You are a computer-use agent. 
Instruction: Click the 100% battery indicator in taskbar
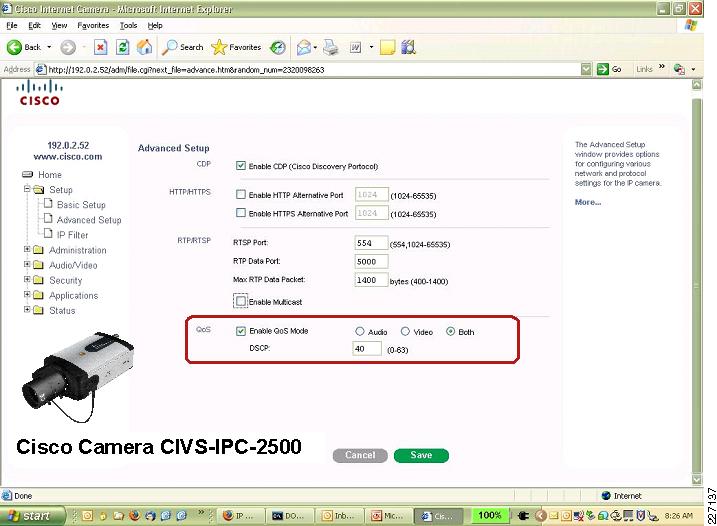[490, 515]
